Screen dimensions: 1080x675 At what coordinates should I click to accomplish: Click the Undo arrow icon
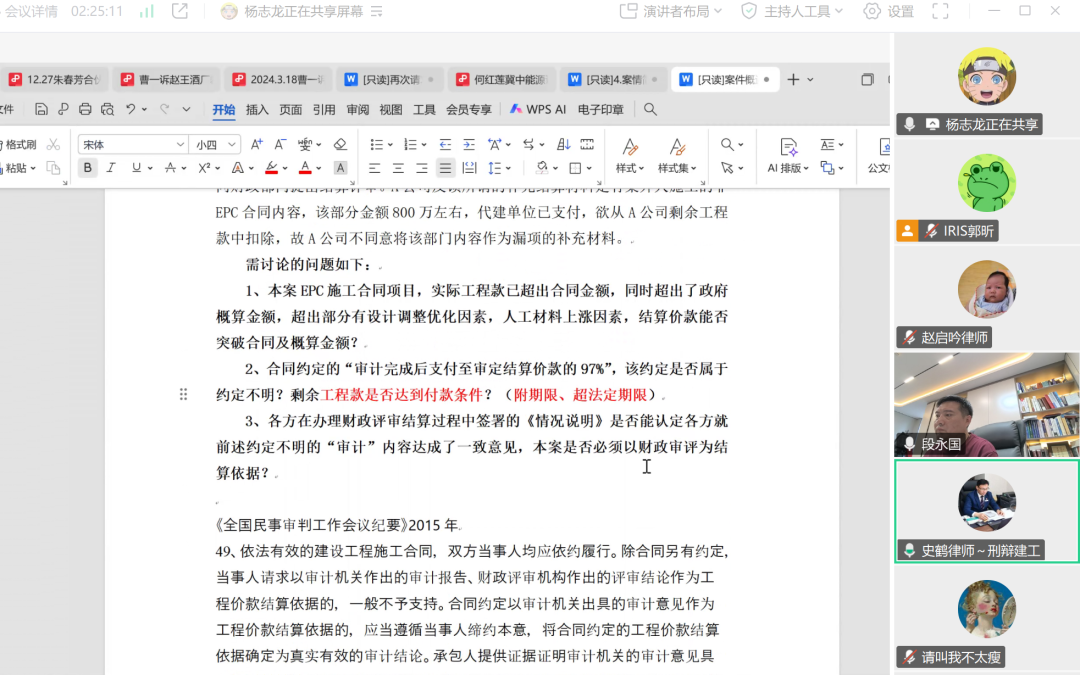click(x=131, y=110)
